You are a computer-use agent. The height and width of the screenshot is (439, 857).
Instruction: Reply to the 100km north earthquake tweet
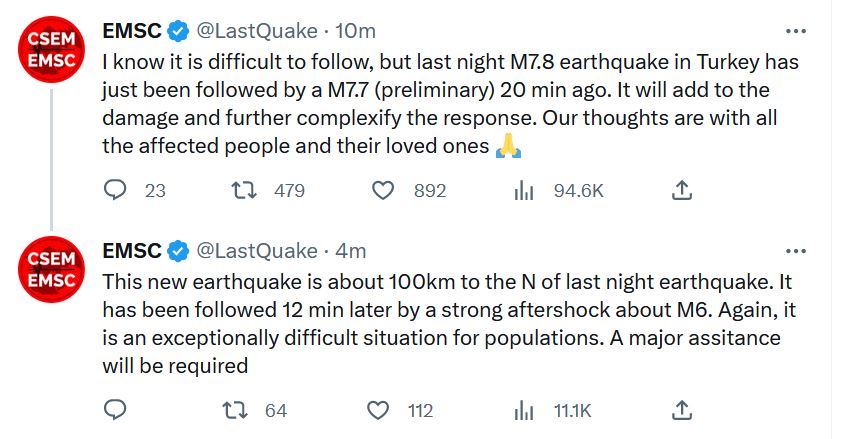116,410
